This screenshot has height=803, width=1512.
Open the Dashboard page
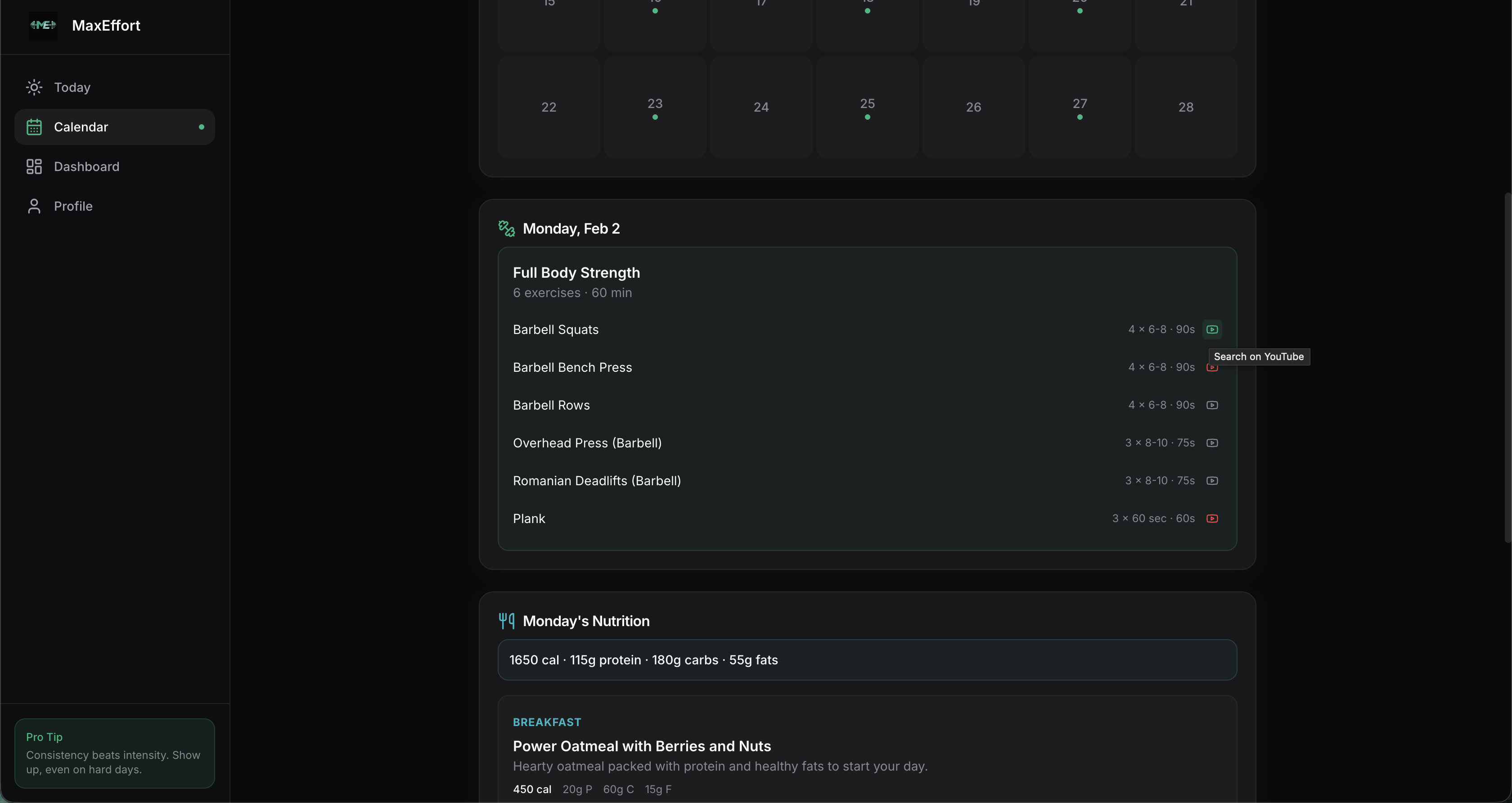pyautogui.click(x=86, y=167)
